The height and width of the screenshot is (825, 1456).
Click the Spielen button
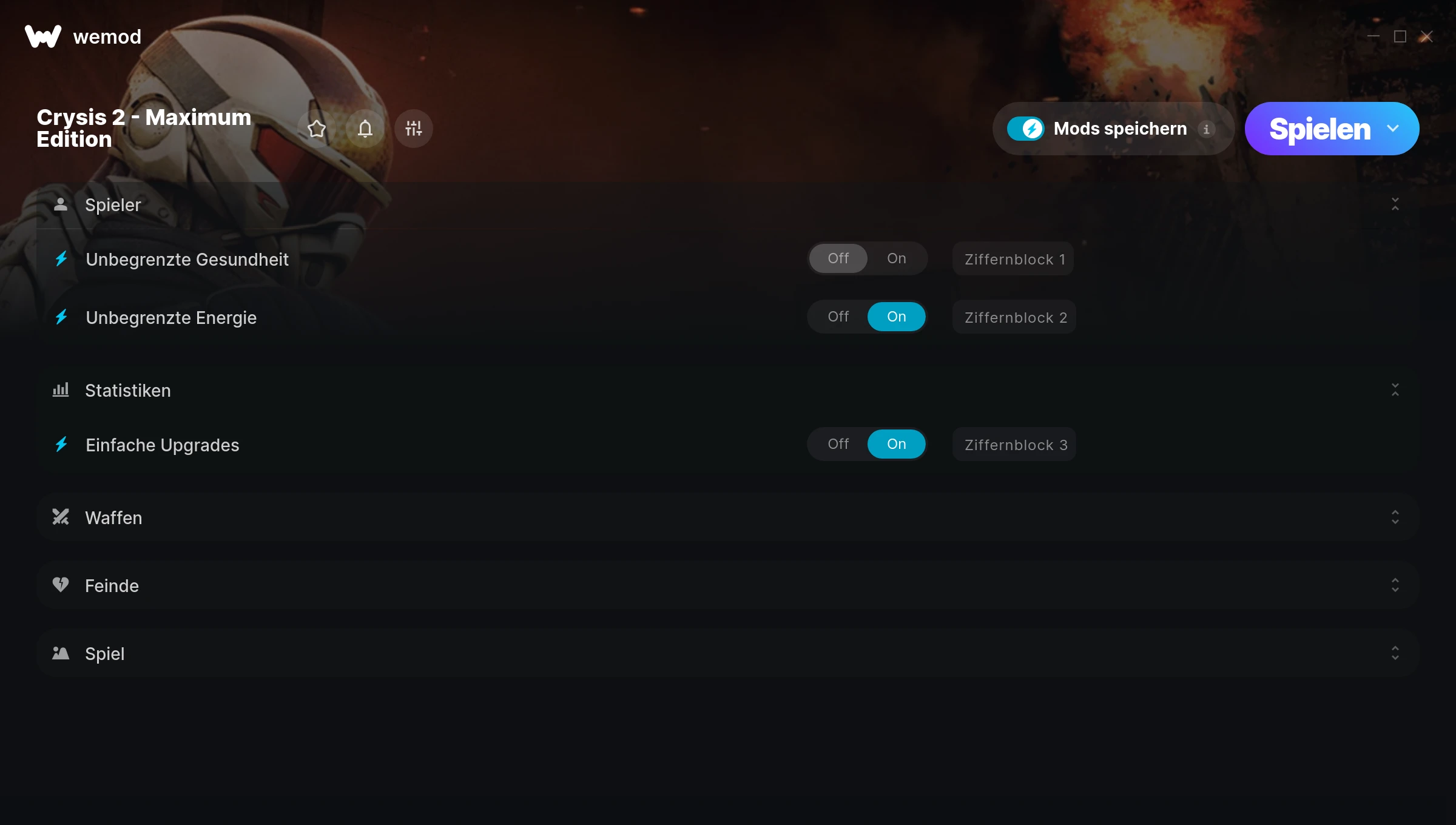click(1319, 129)
